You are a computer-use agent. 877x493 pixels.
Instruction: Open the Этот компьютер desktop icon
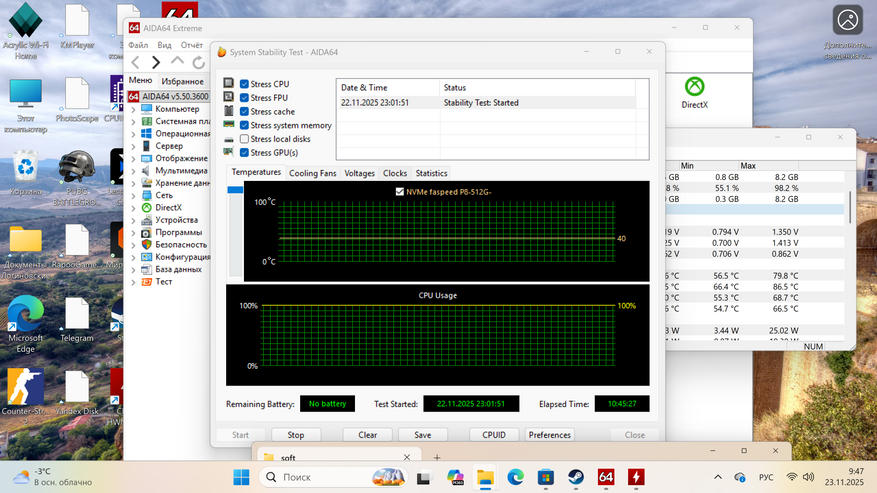pyautogui.click(x=25, y=105)
